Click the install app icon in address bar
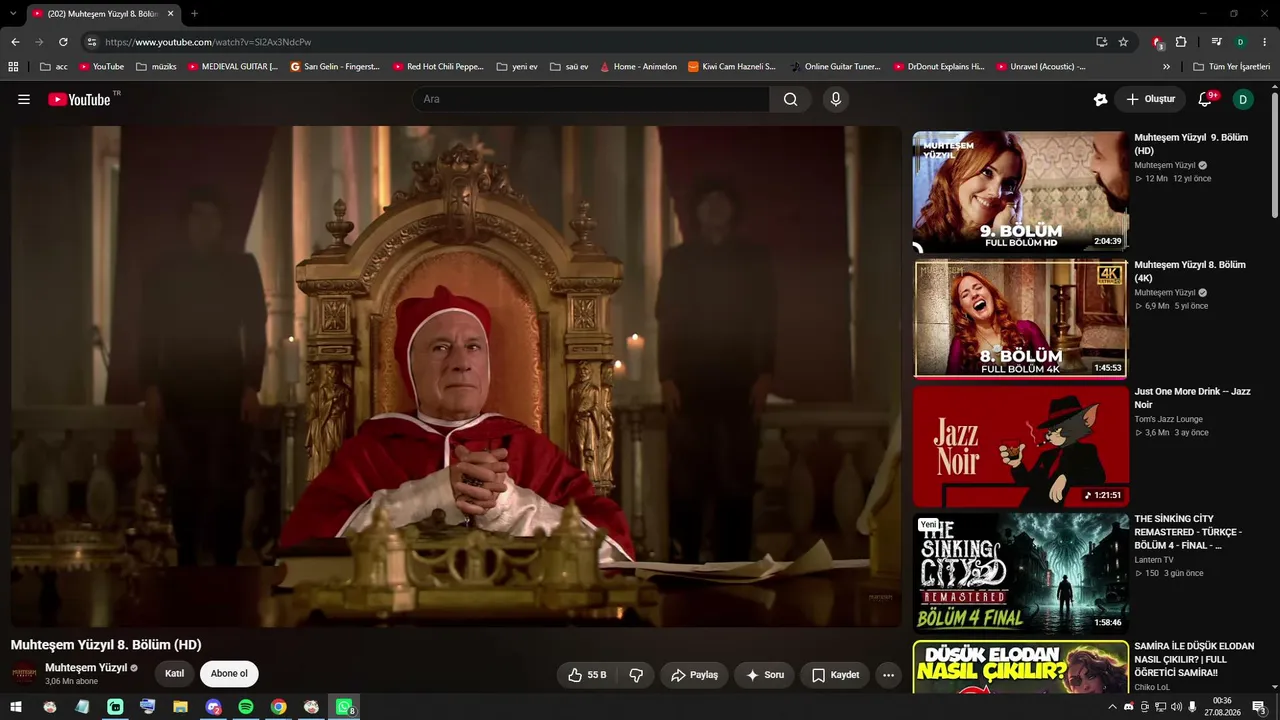 pos(1101,42)
